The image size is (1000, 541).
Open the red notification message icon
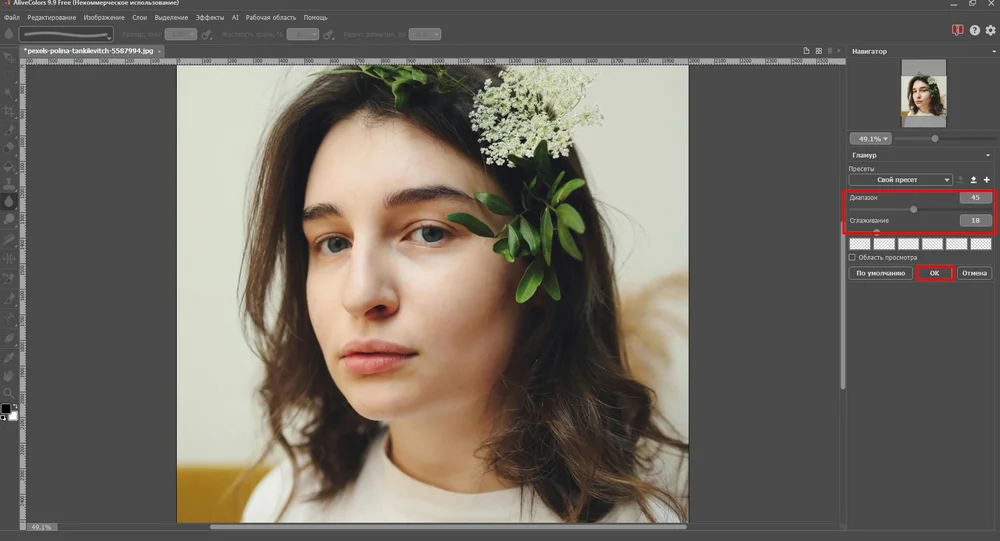tap(957, 30)
